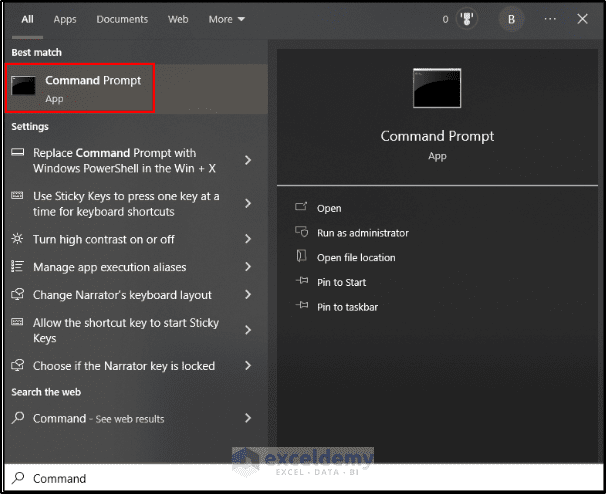Screen dimensions: 606x494
Task: Choose Open file location
Action: coord(356,258)
